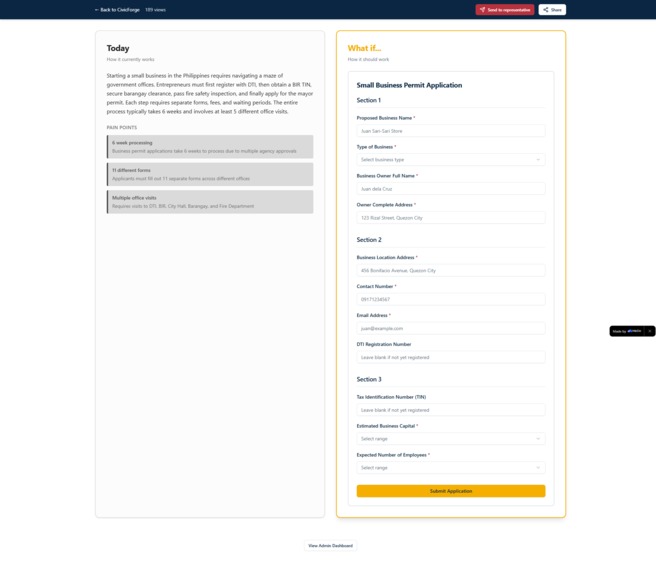Submit Application with yellow button

(451, 491)
